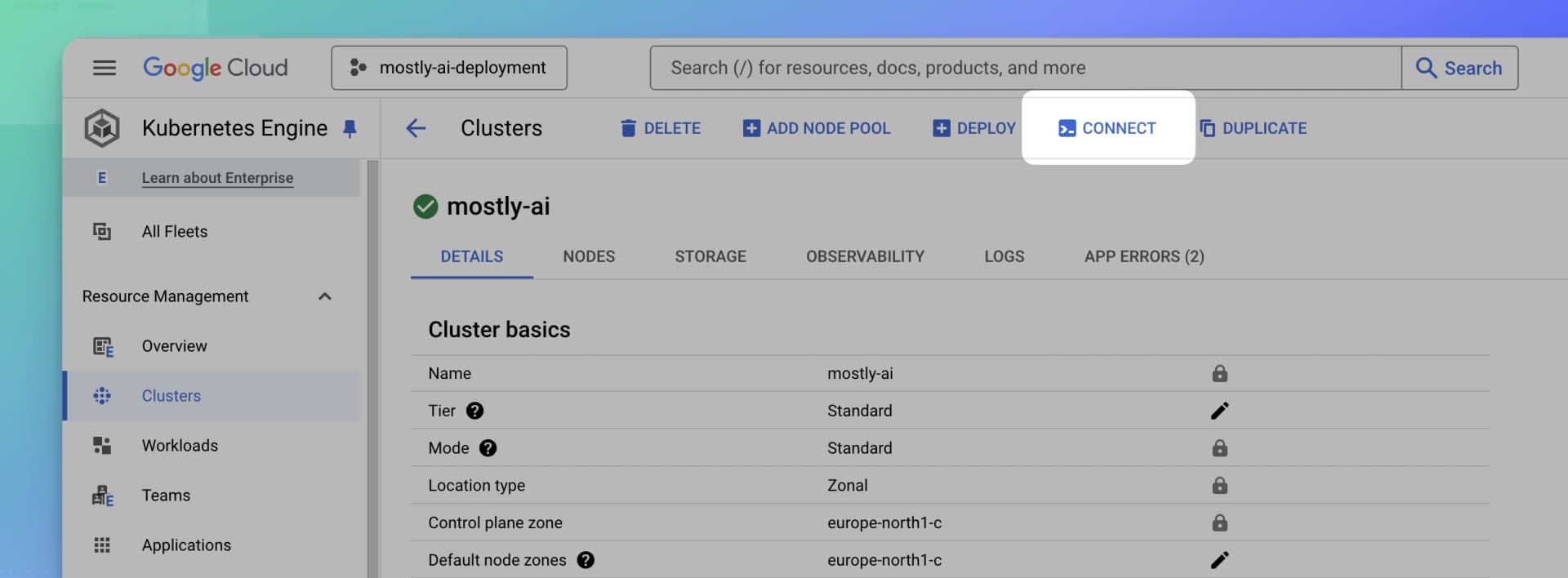Click the lock icon in Name row

(1220, 373)
